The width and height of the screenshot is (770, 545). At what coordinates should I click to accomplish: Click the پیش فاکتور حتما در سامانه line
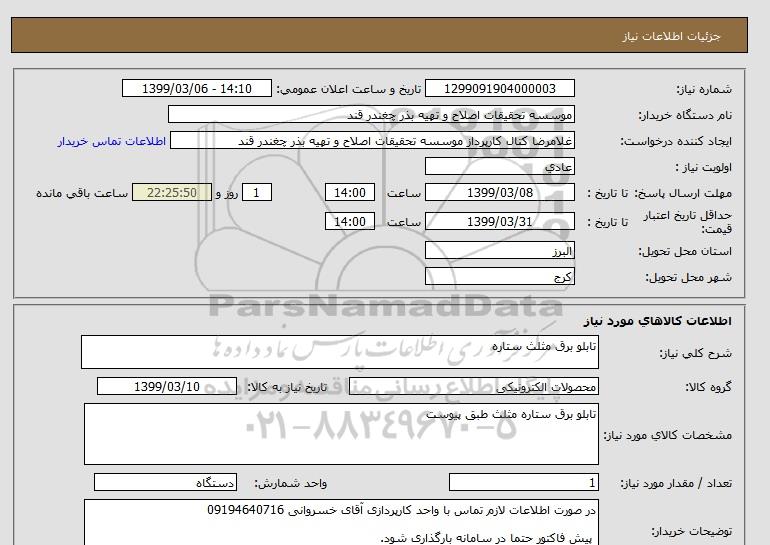coord(488,538)
